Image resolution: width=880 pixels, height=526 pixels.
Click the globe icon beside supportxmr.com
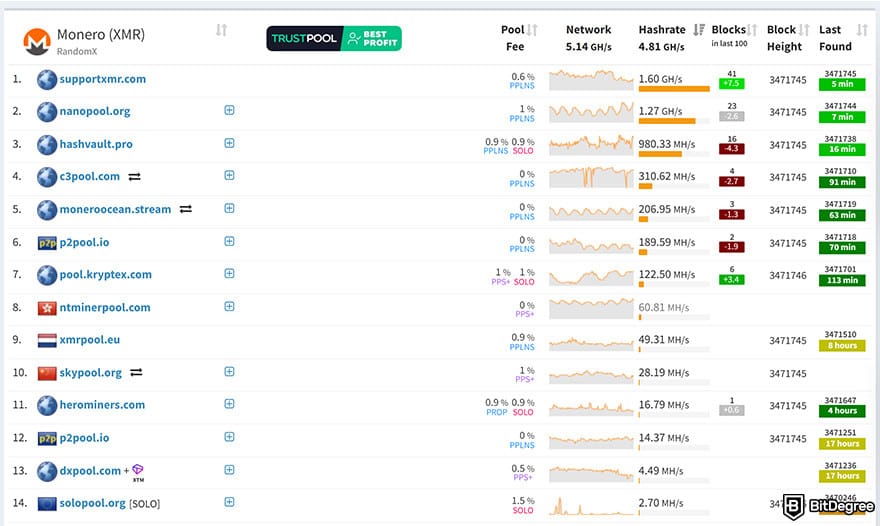47,80
